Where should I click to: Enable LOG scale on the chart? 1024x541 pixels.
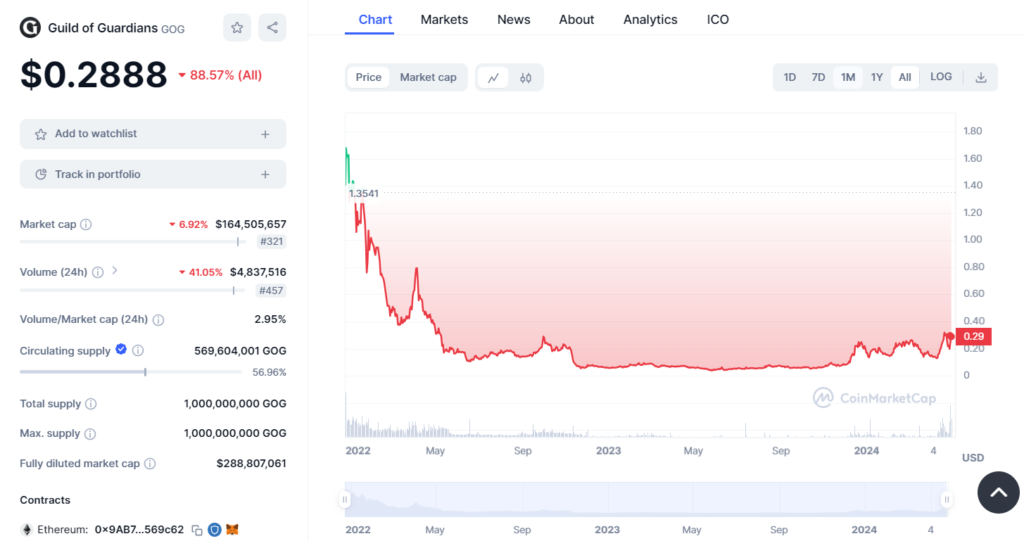click(x=941, y=78)
